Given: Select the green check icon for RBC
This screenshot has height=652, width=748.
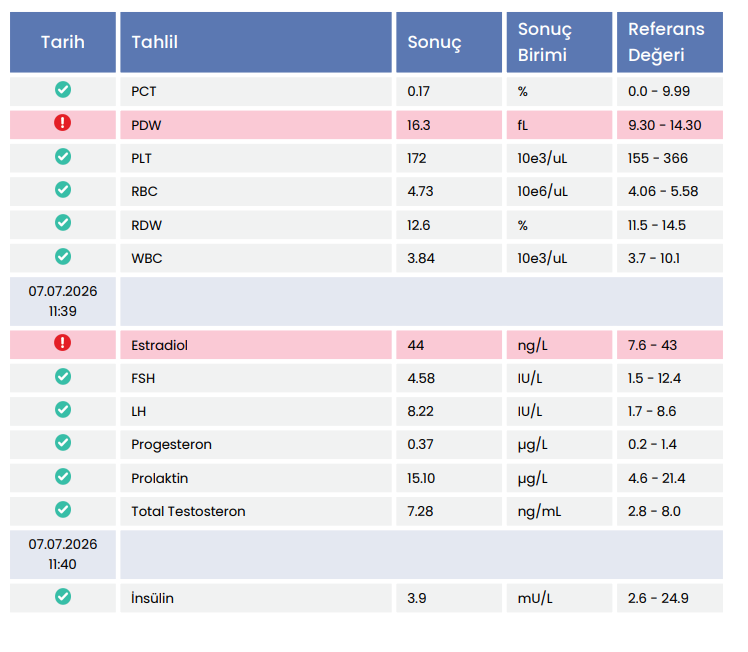Looking at the screenshot, I should (62, 190).
